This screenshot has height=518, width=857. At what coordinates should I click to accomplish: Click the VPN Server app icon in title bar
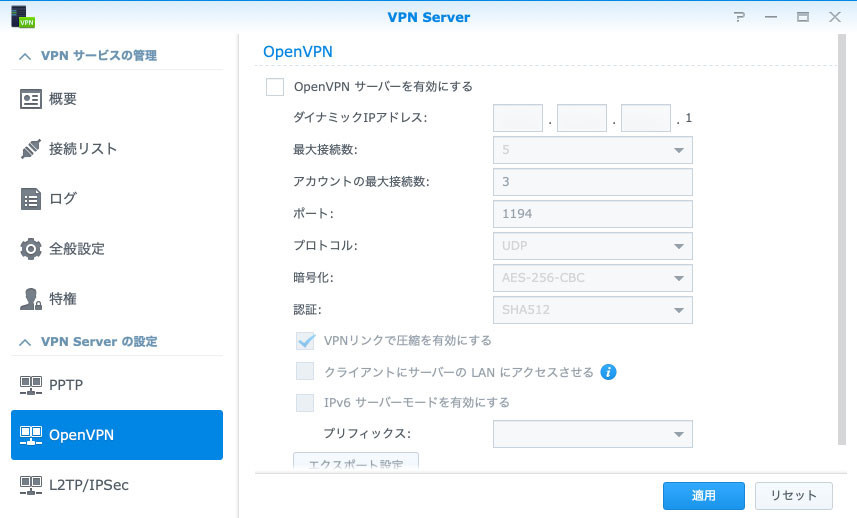pos(22,16)
